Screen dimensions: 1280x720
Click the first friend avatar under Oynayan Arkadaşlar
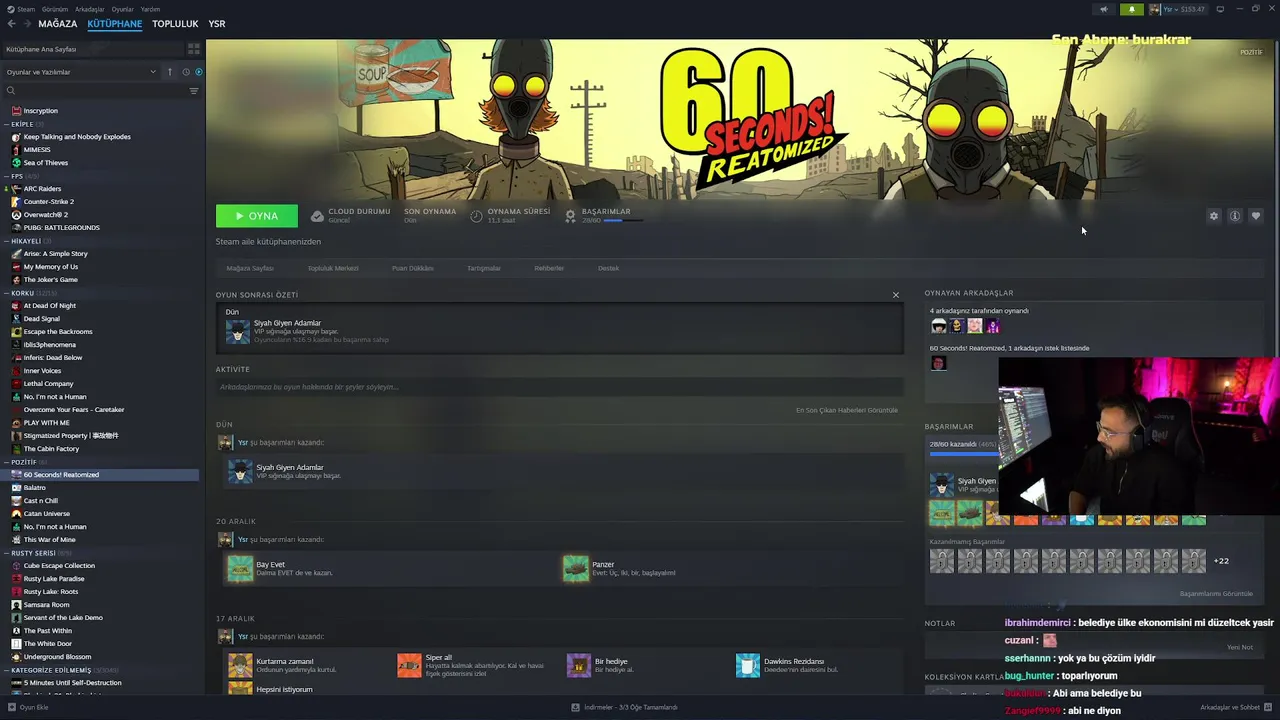(938, 326)
